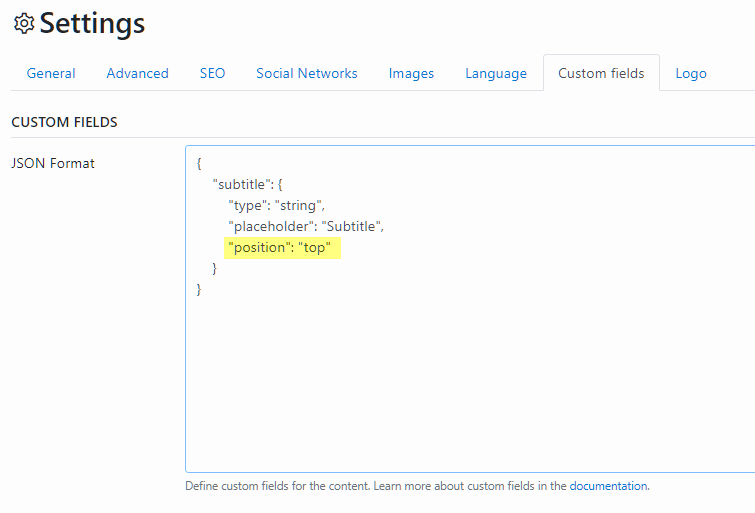Open the Language tab
The width and height of the screenshot is (755, 513).
[x=496, y=74]
